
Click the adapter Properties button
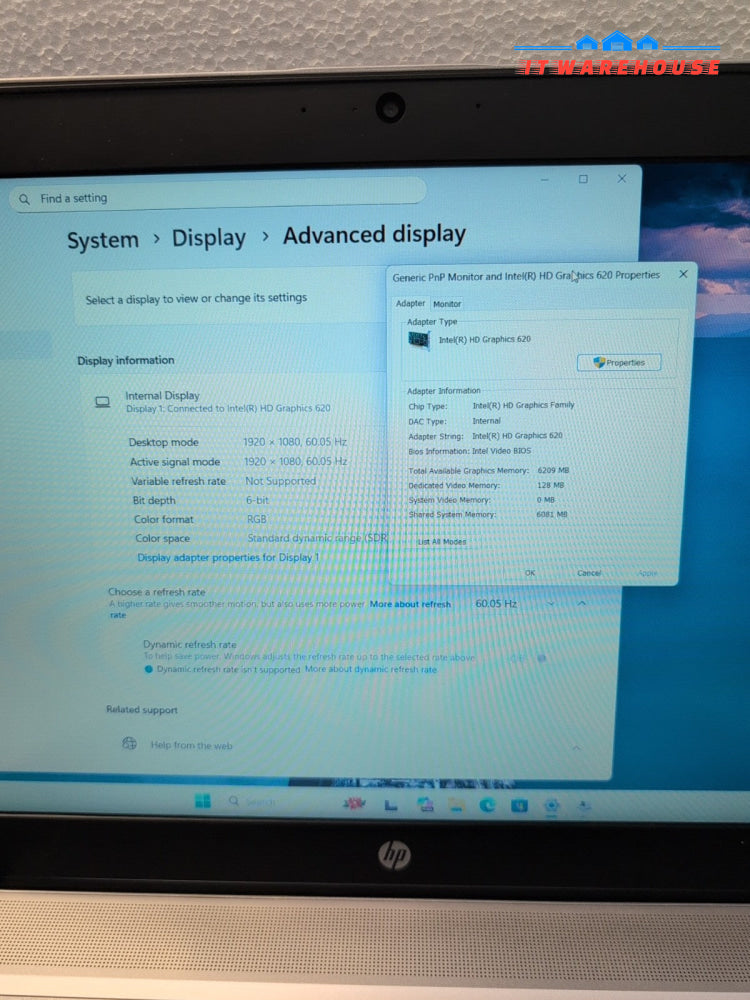tap(619, 363)
